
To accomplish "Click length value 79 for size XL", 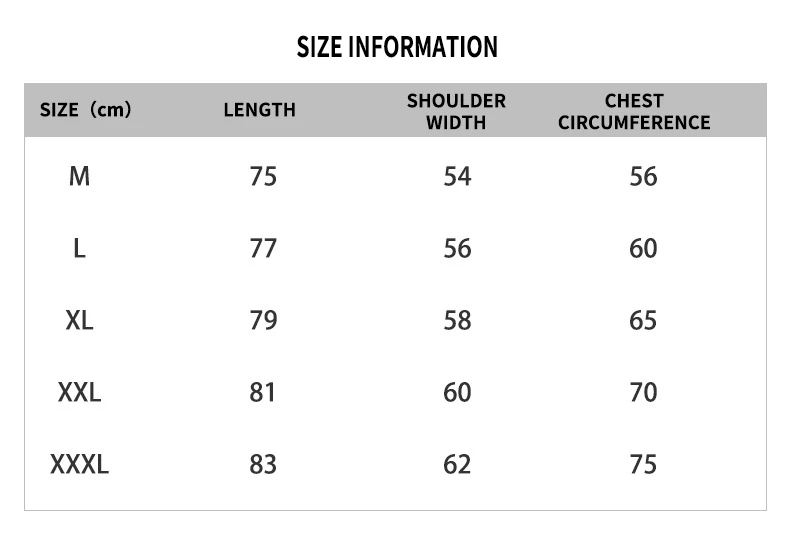I will tap(263, 321).
